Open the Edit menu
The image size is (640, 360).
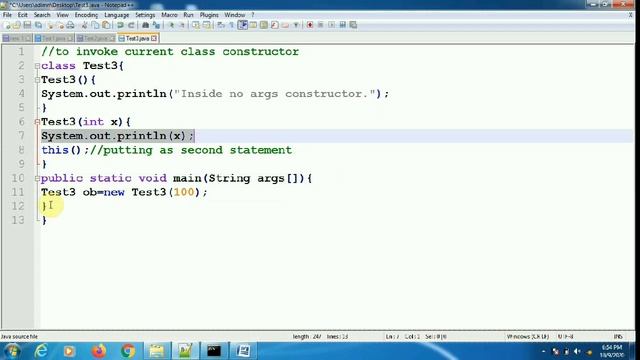click(x=22, y=15)
